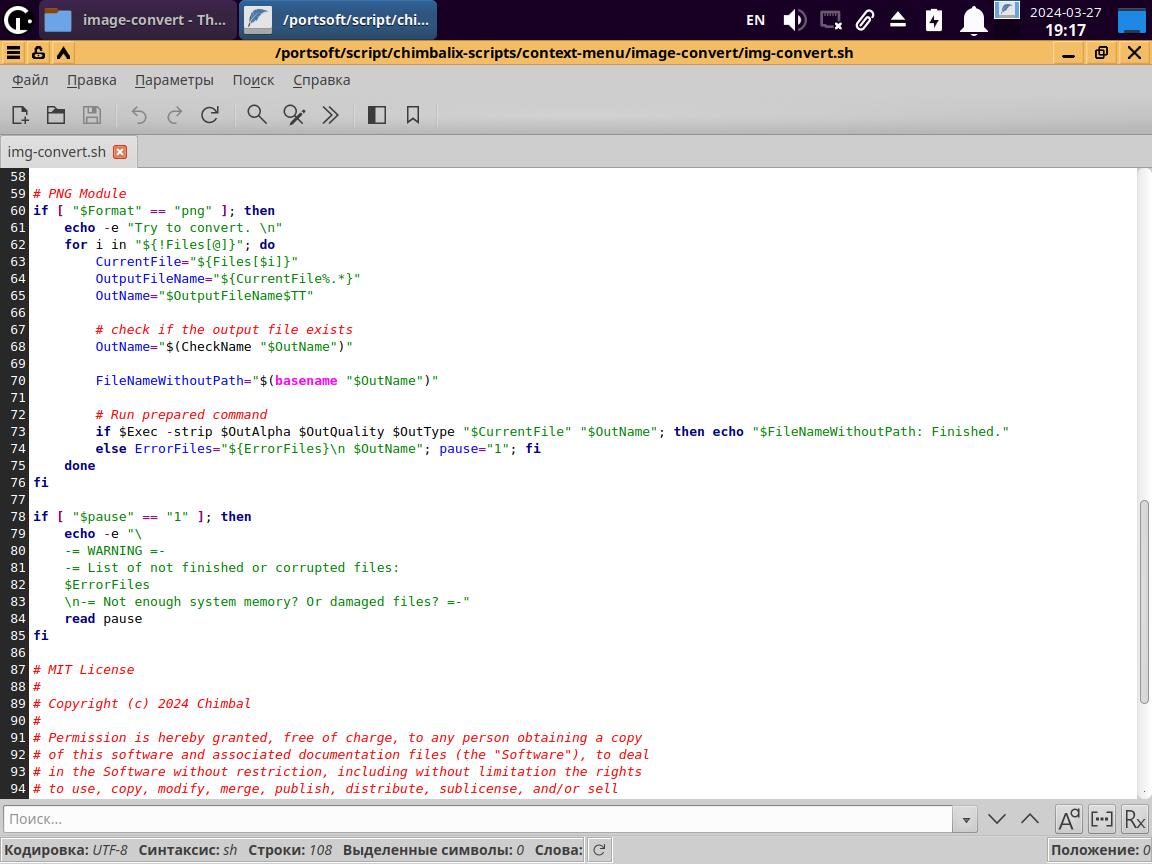1152x864 pixels.
Task: Open the Файл menu
Action: (x=30, y=80)
